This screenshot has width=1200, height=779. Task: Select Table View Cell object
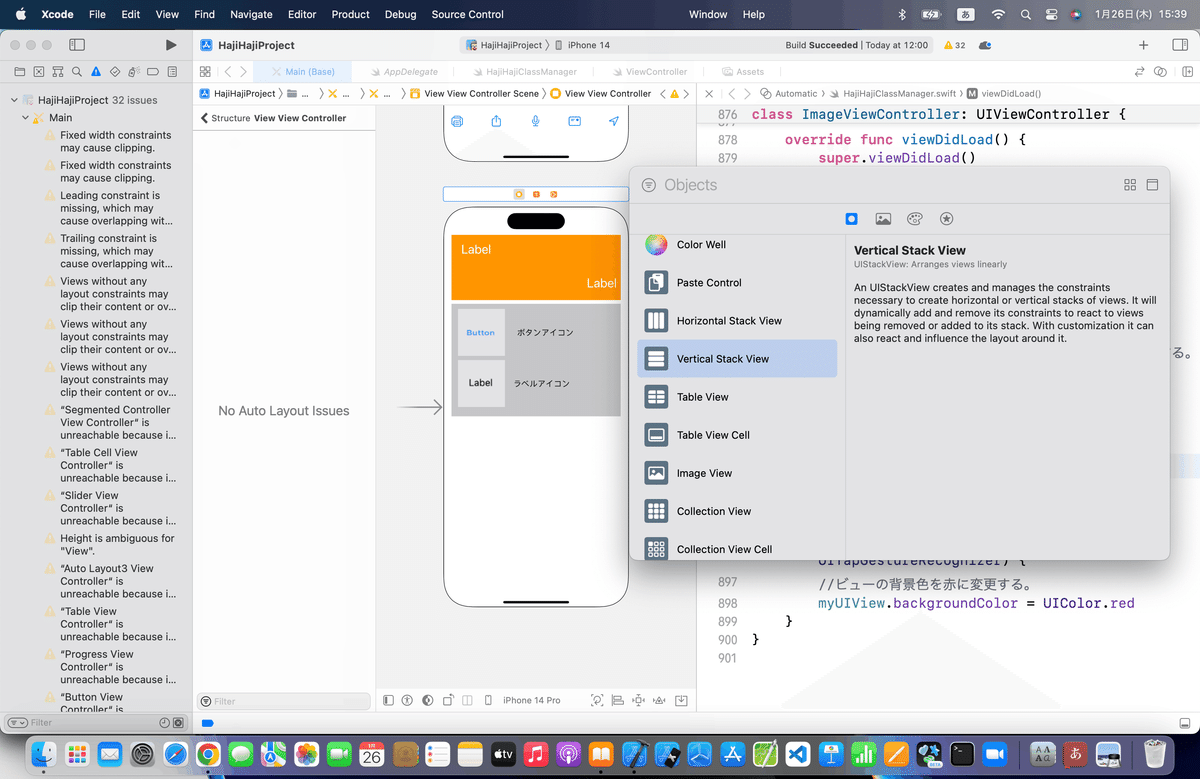(737, 435)
